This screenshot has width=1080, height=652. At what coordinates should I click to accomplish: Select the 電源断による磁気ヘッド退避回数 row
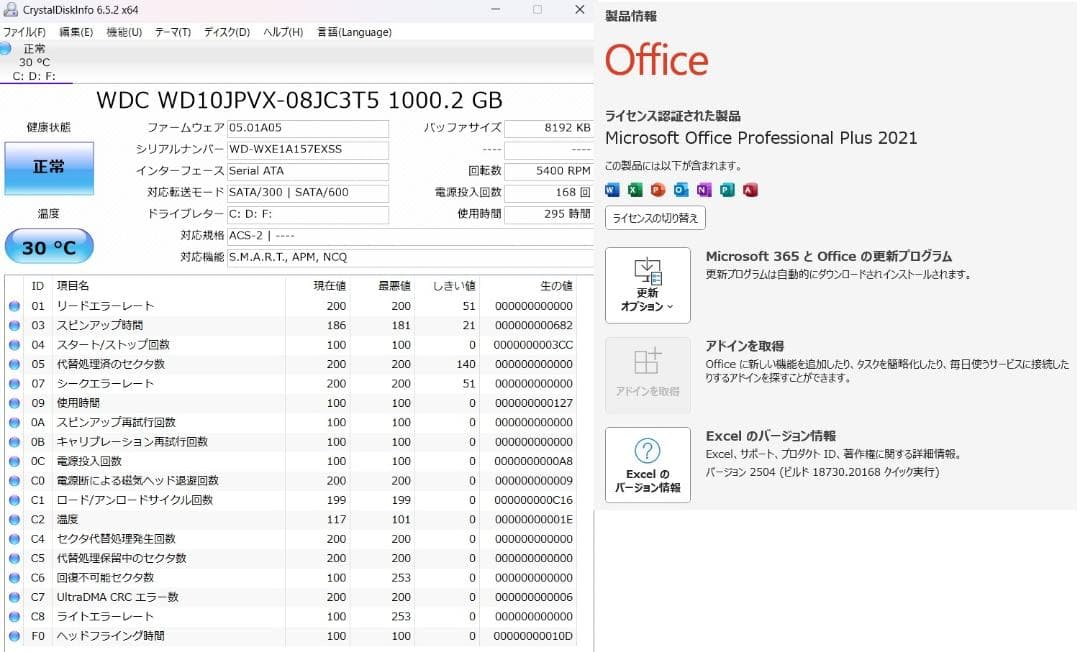291,481
